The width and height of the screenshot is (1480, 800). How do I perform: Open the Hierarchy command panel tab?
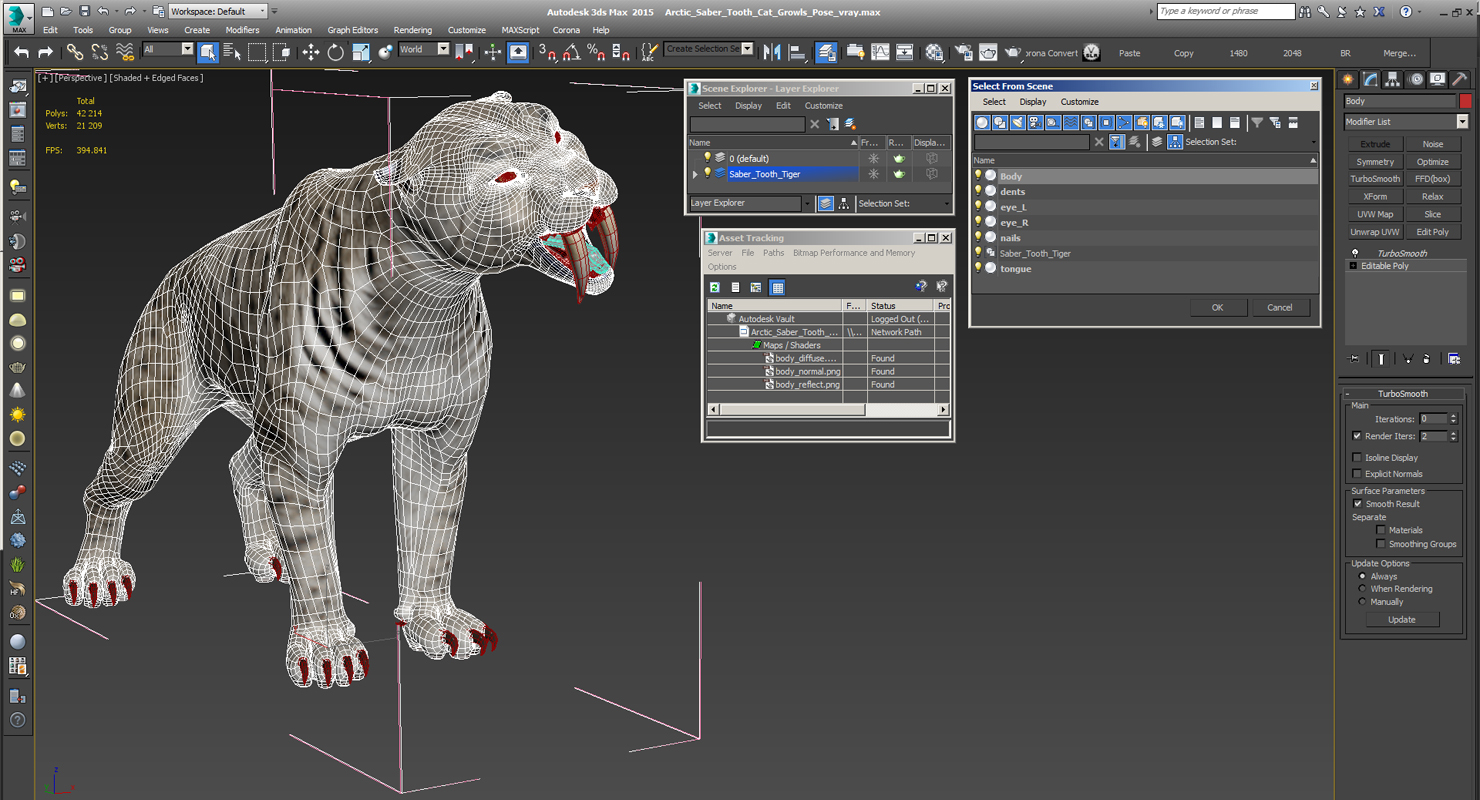(1393, 79)
